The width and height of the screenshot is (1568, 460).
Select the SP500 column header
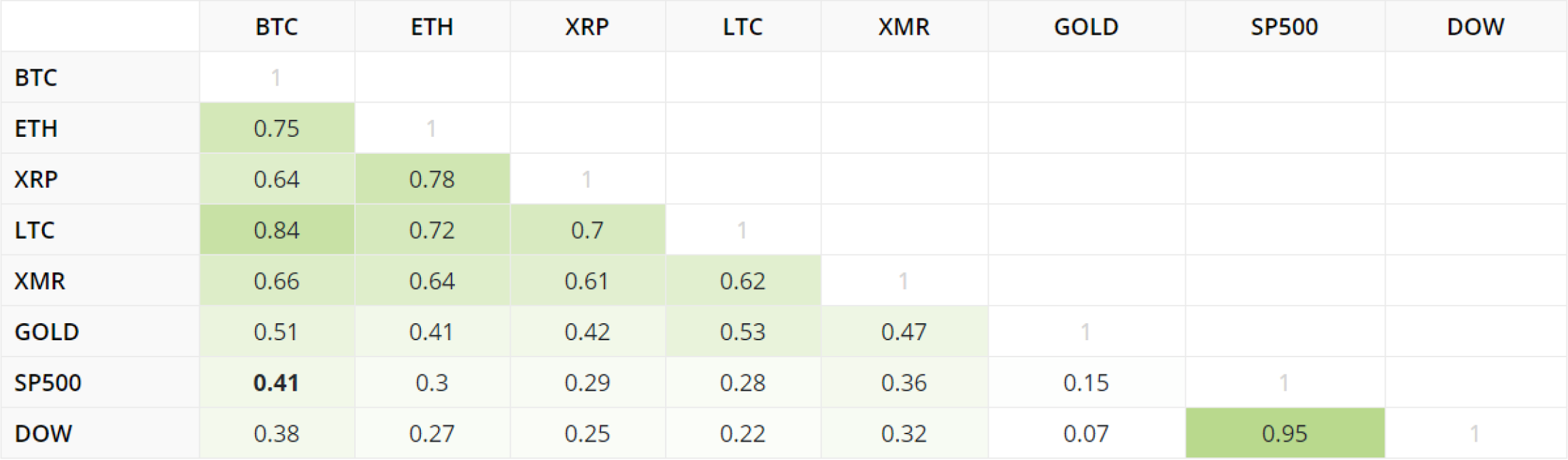(x=1284, y=27)
